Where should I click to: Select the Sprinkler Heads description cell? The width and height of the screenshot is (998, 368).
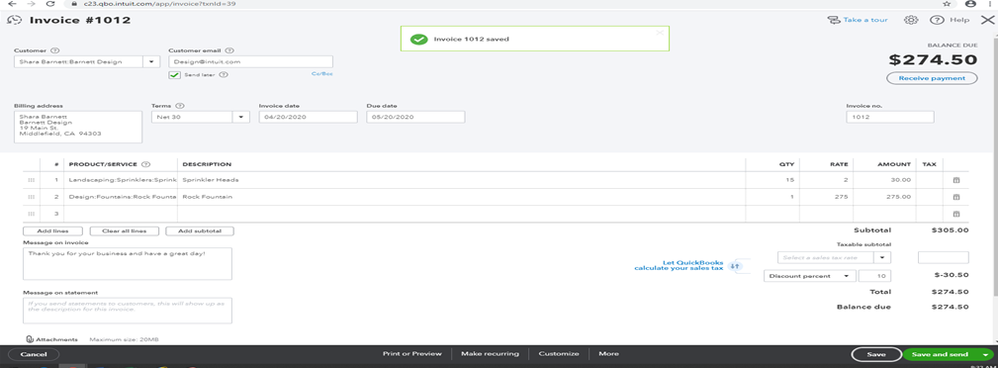click(x=461, y=180)
